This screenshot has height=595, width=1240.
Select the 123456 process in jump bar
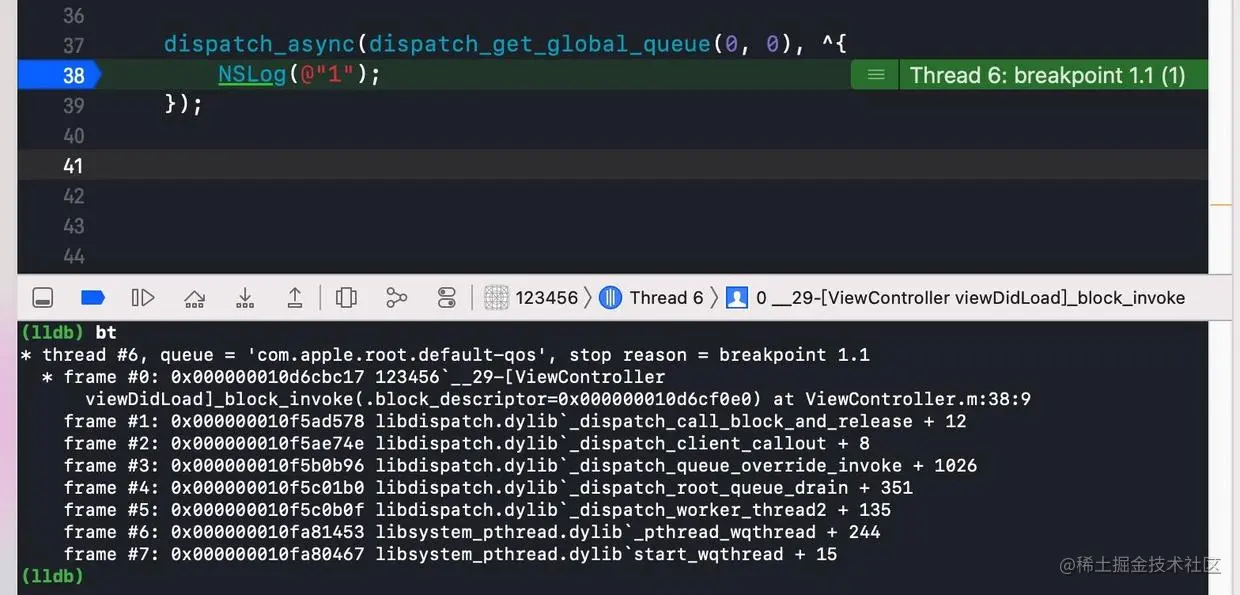click(531, 297)
